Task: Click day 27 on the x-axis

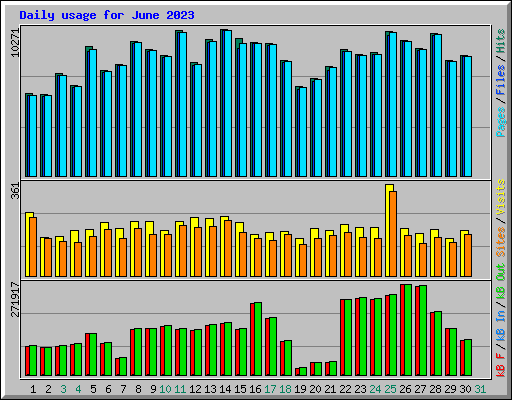Action: pyautogui.click(x=420, y=389)
